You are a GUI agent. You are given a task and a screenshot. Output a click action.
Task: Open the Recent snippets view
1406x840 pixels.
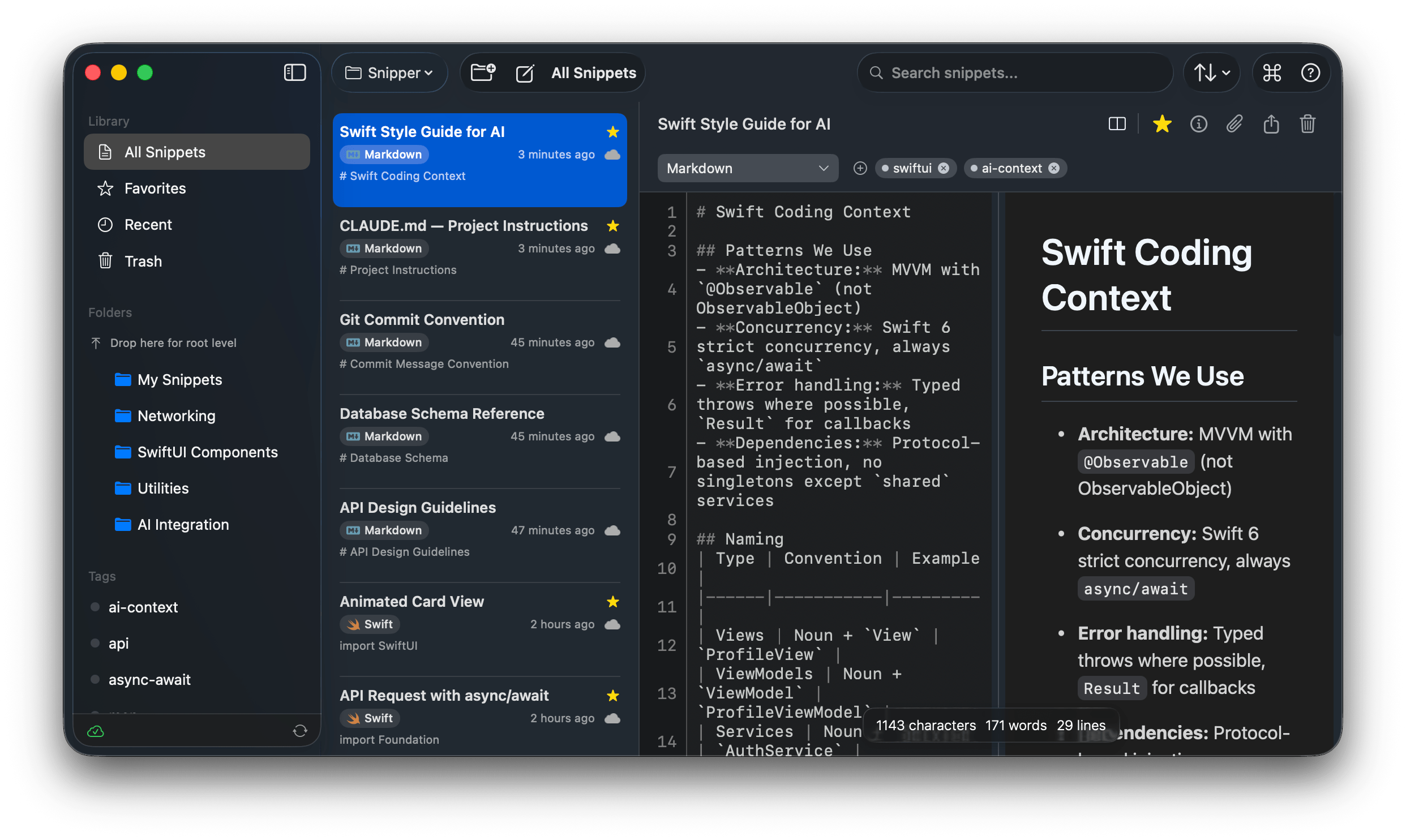click(x=148, y=224)
